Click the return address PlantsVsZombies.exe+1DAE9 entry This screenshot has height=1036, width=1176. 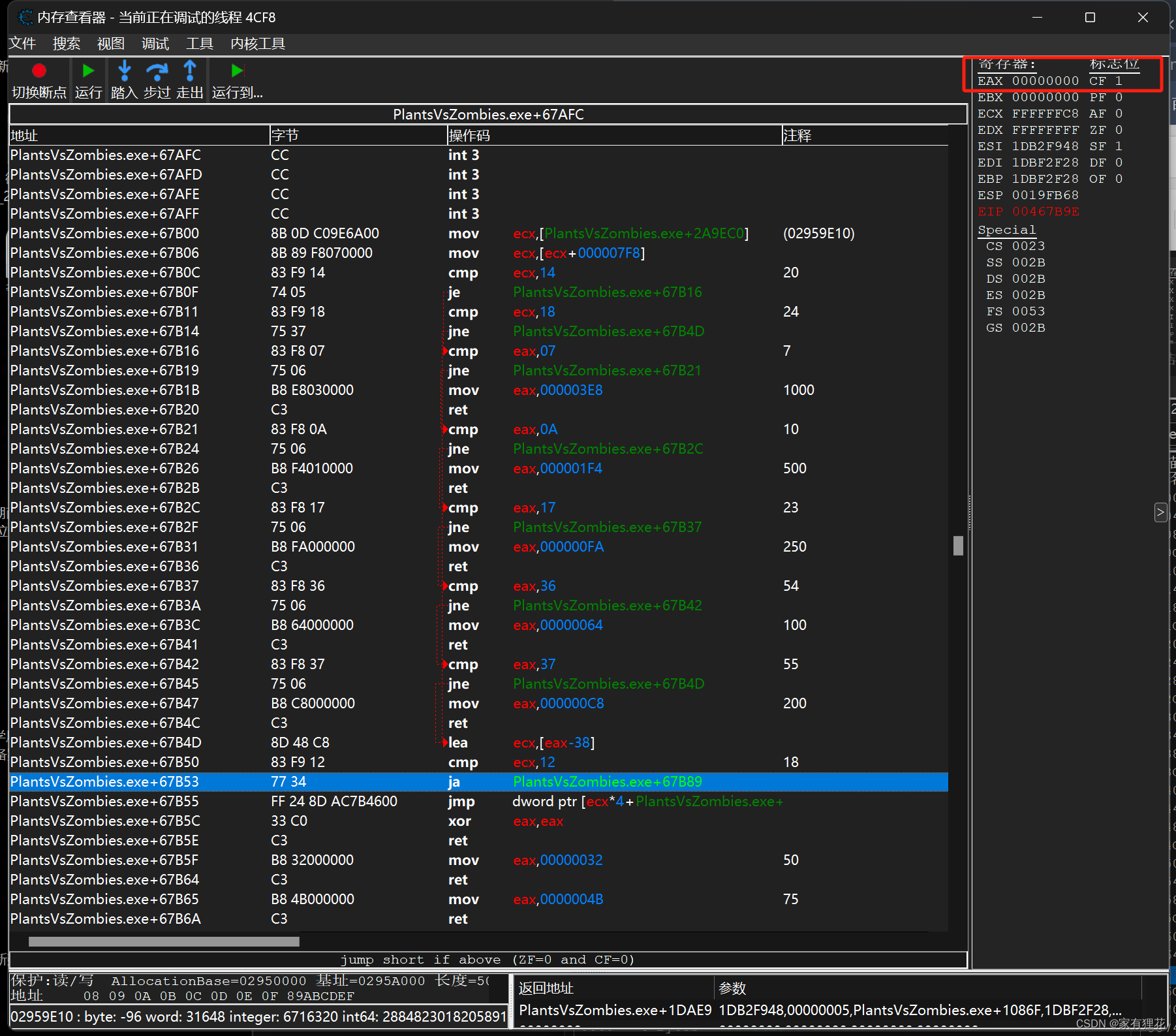[x=615, y=1010]
